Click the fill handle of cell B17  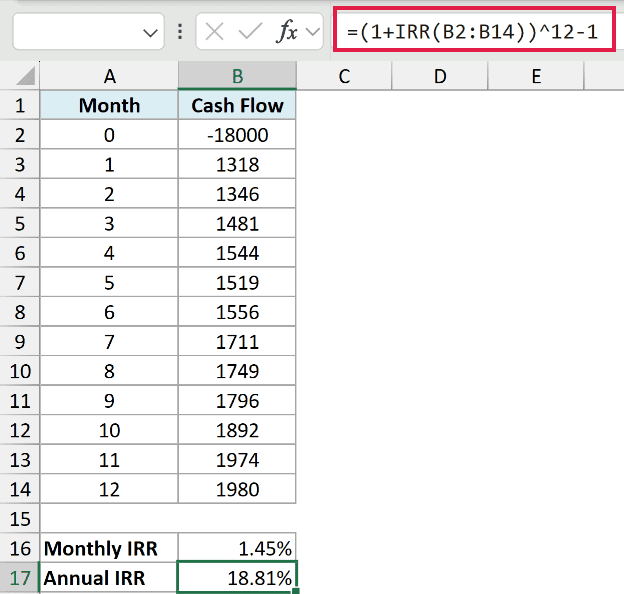(296, 591)
